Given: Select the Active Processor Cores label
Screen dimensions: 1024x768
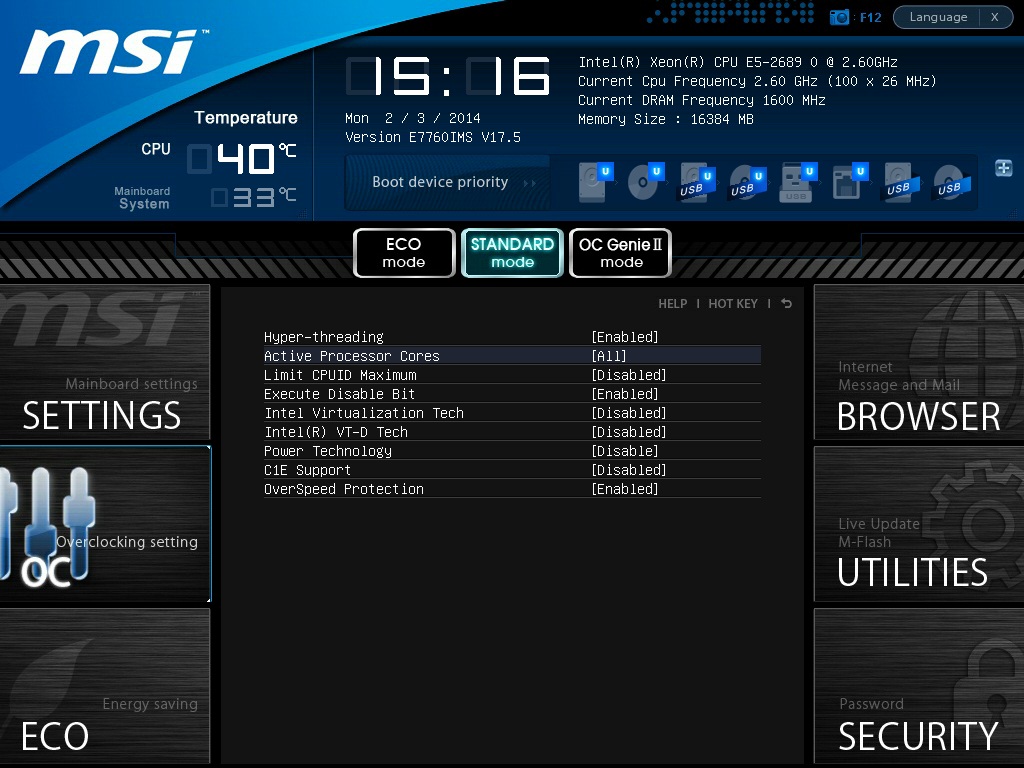Looking at the screenshot, I should pos(351,356).
